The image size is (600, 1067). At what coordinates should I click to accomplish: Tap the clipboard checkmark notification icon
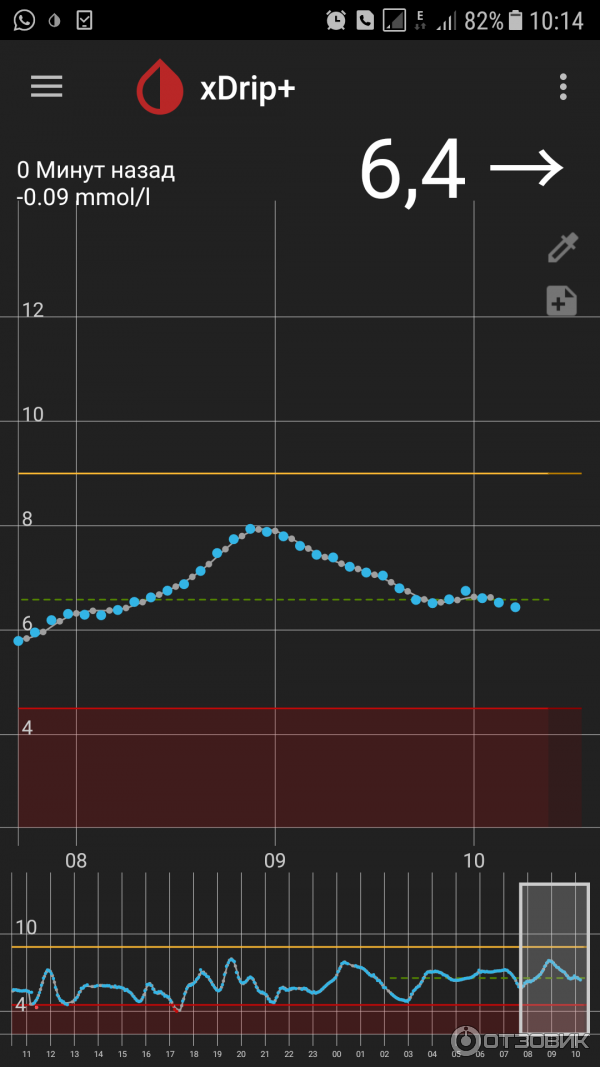(85, 20)
